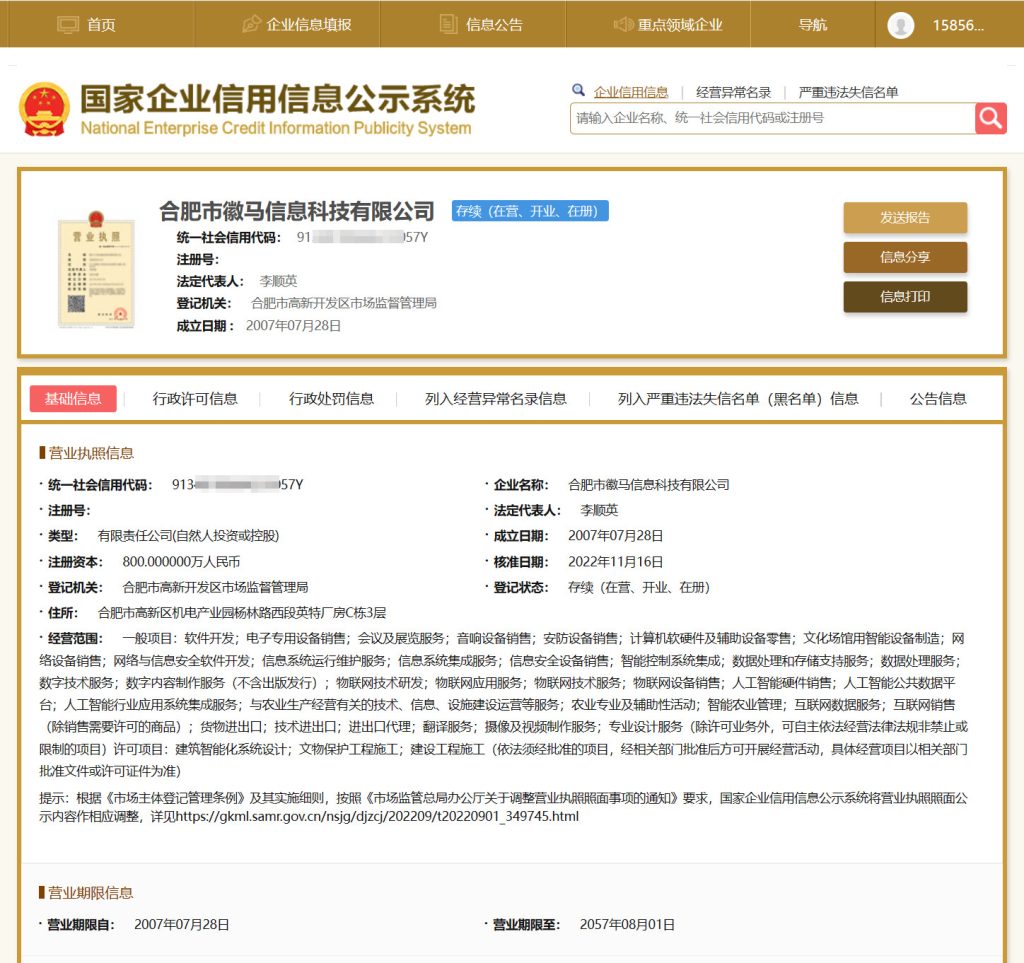This screenshot has height=963, width=1024.
Task: Click the red search magnifier button
Action: click(990, 118)
